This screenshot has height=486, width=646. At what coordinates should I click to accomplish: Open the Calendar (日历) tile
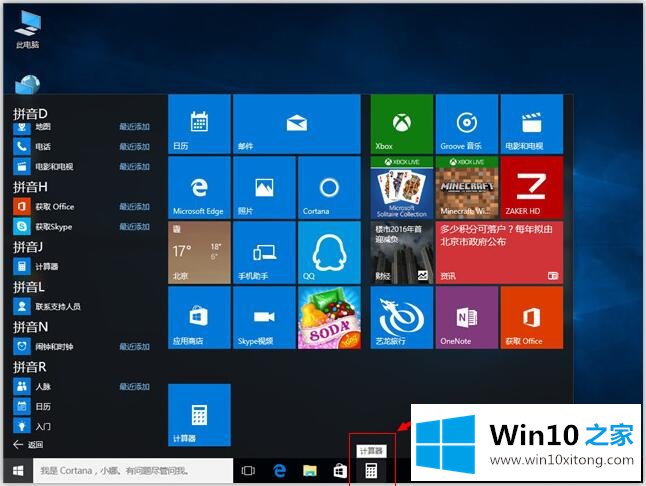tap(199, 124)
